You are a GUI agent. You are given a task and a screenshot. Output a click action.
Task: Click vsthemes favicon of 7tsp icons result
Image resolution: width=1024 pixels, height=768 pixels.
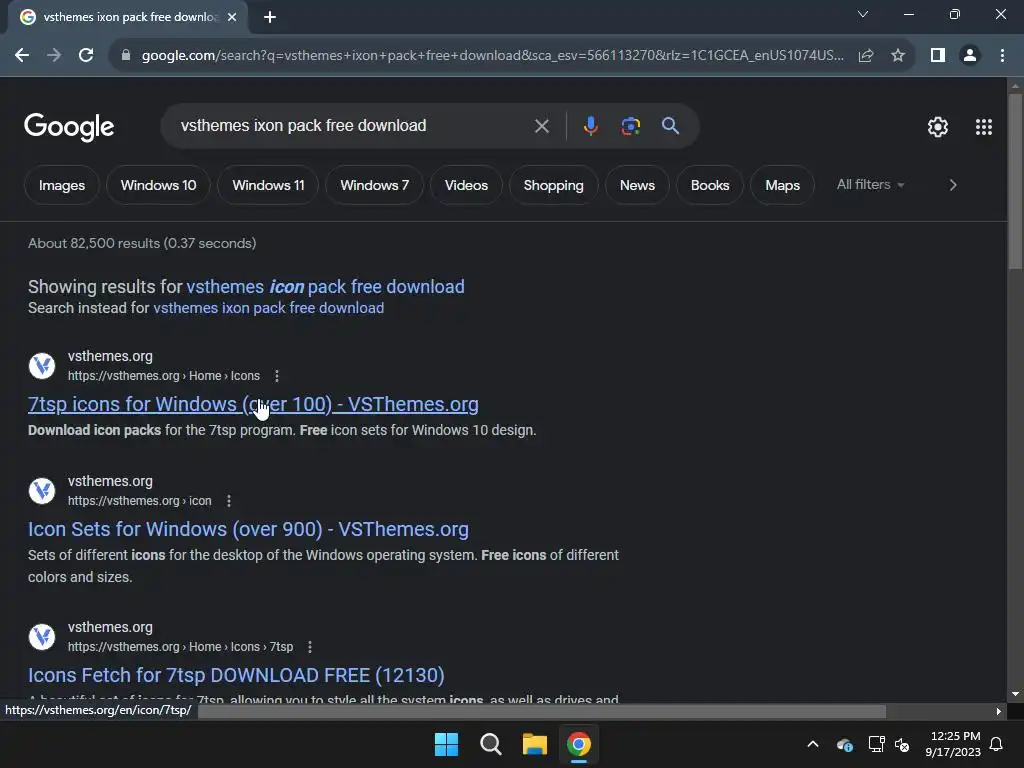click(x=42, y=366)
